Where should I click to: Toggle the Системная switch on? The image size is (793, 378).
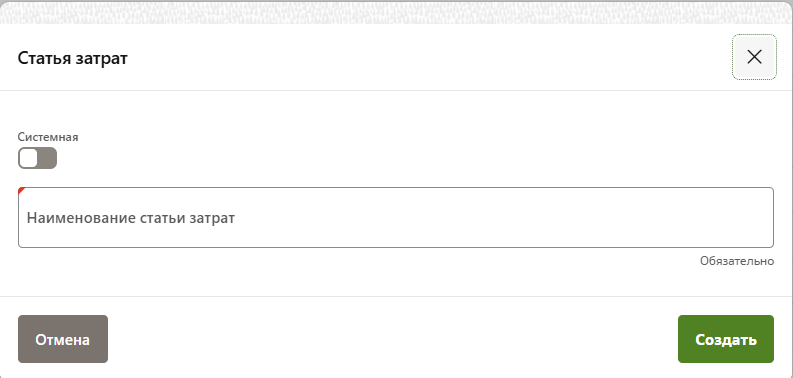pyautogui.click(x=37, y=158)
